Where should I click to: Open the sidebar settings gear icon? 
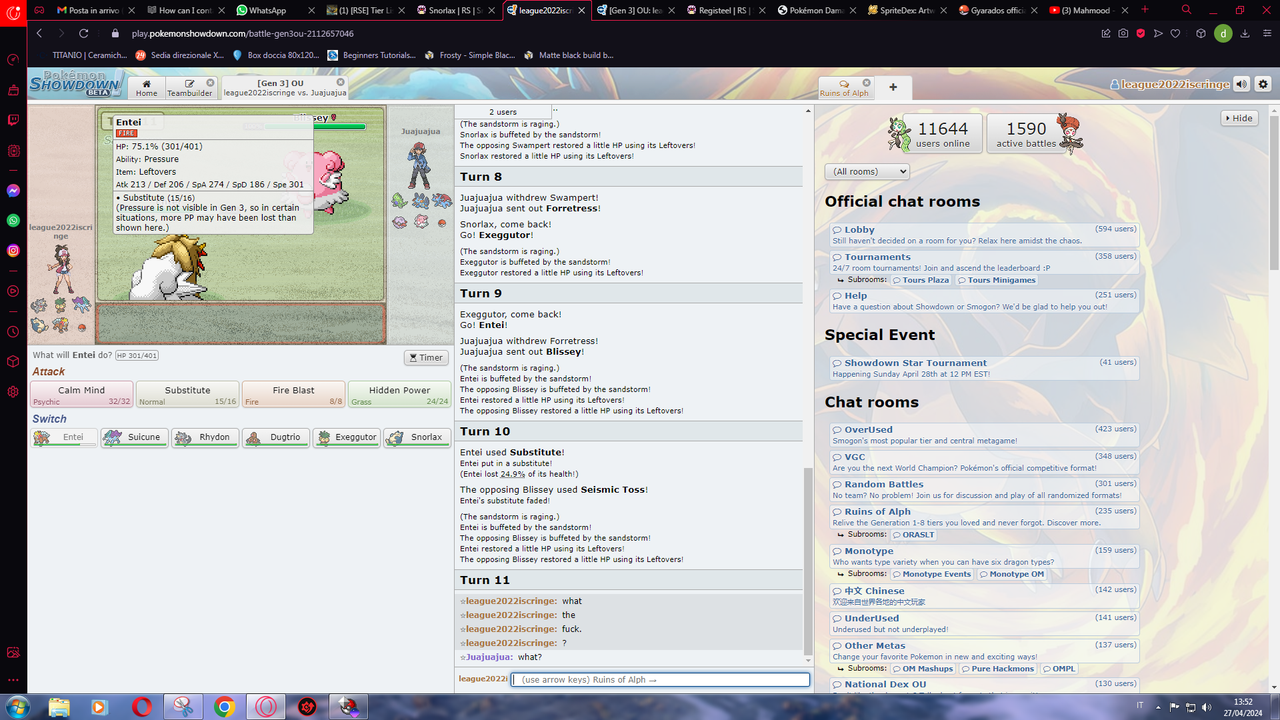[13, 391]
